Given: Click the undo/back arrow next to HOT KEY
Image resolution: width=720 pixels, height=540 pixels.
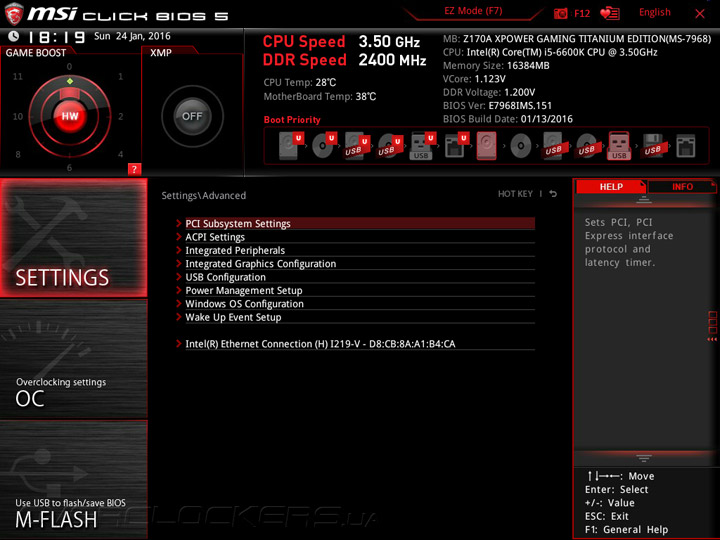Looking at the screenshot, I should pyautogui.click(x=553, y=194).
